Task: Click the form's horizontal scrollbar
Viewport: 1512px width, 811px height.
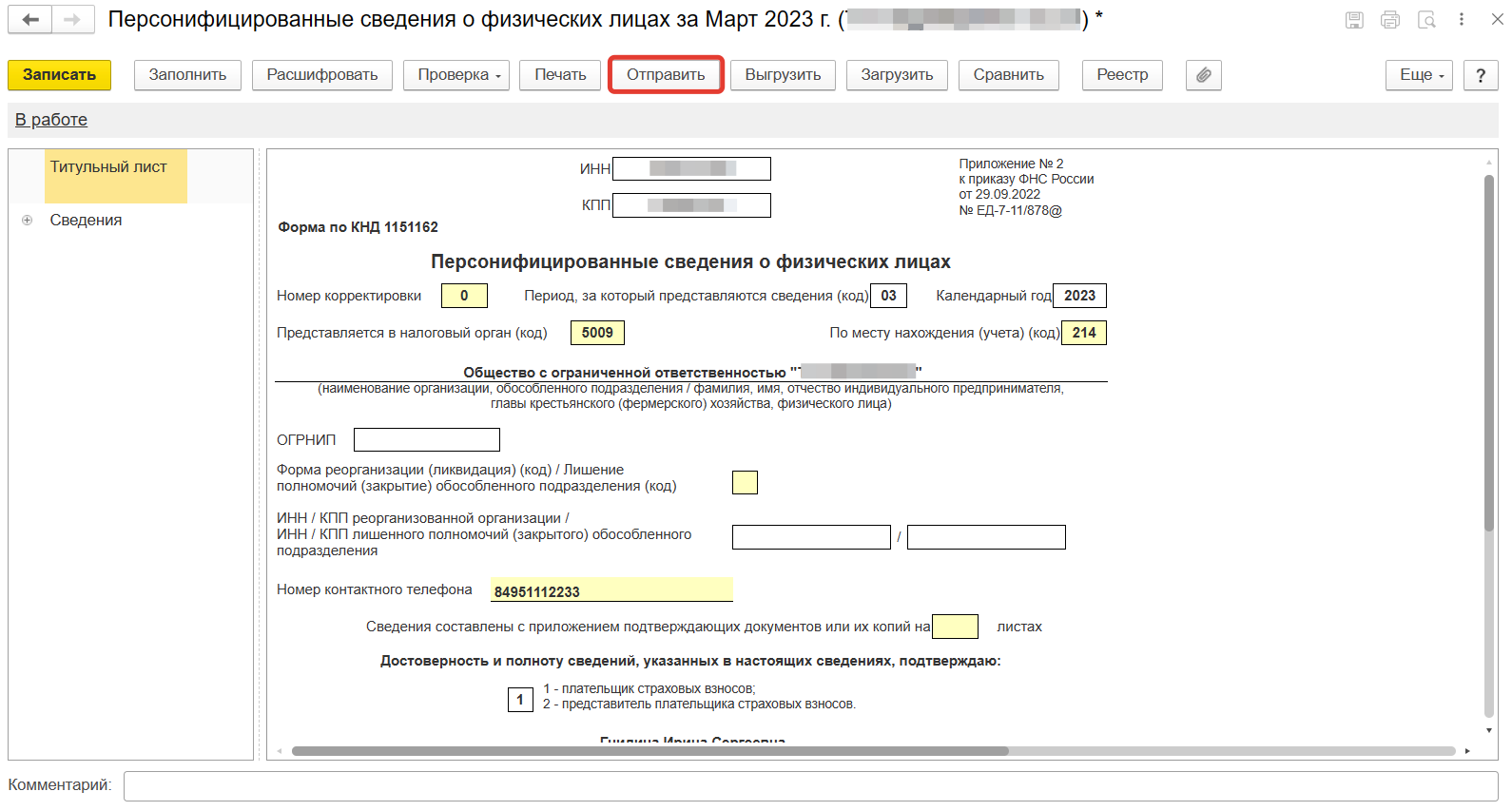Action: coord(650,751)
